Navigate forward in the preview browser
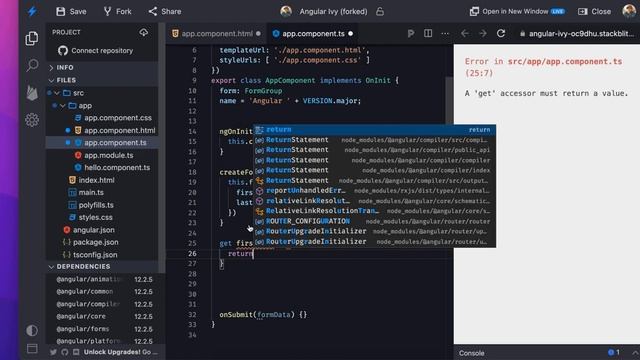This screenshot has width=640, height=360. click(483, 33)
